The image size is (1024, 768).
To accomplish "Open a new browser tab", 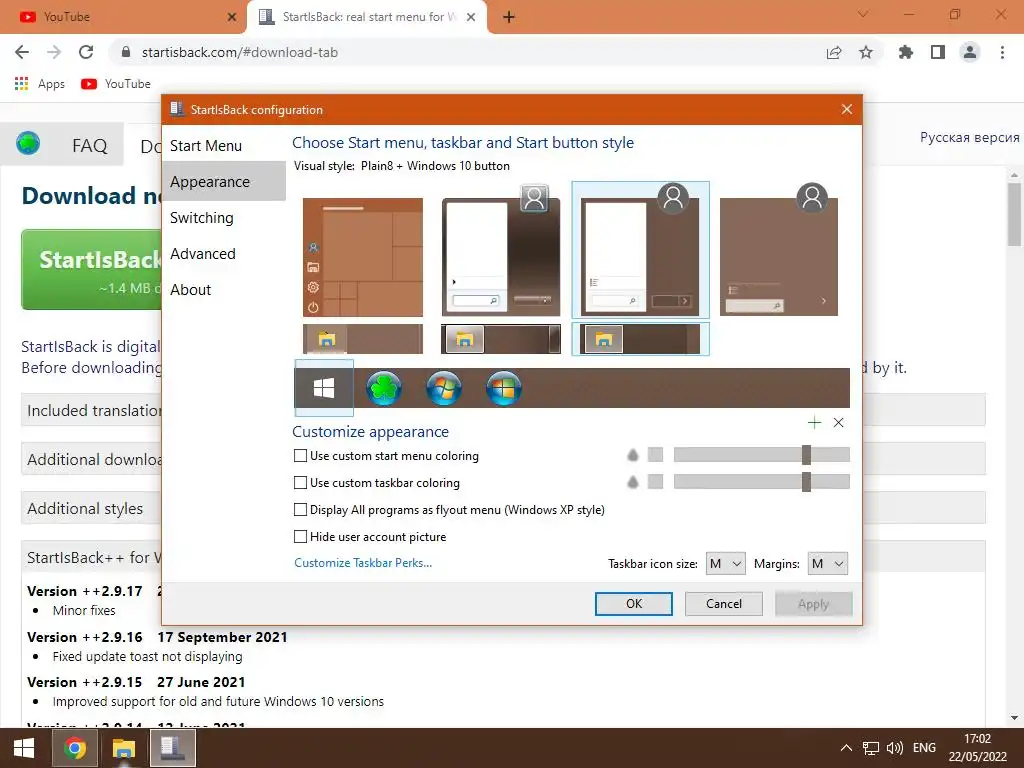I will (509, 17).
